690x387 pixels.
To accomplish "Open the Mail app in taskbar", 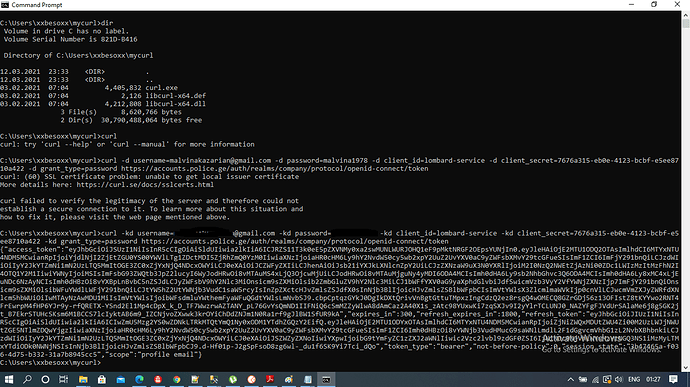I will click(x=121, y=380).
